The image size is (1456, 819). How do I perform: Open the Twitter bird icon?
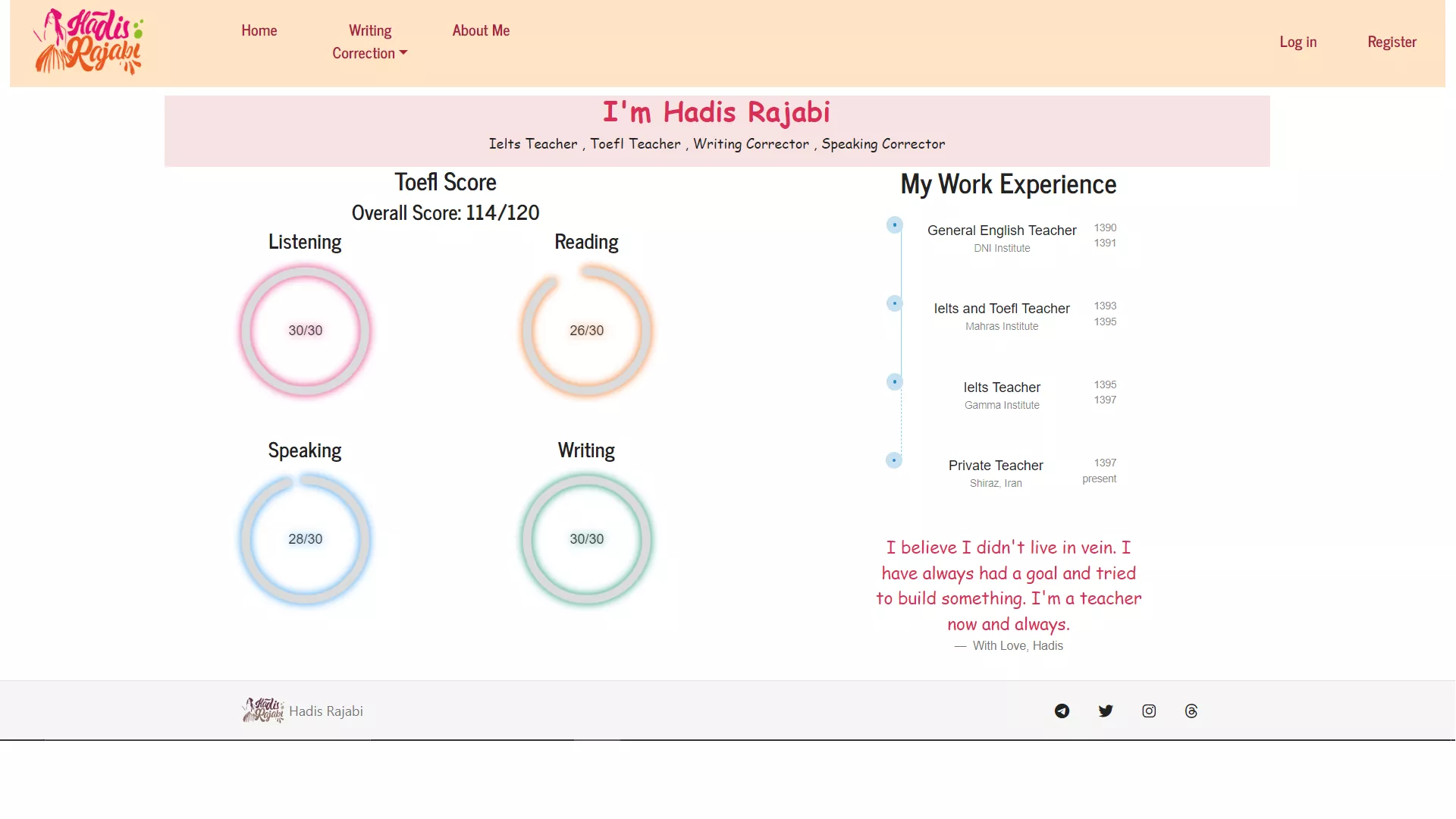[1106, 711]
